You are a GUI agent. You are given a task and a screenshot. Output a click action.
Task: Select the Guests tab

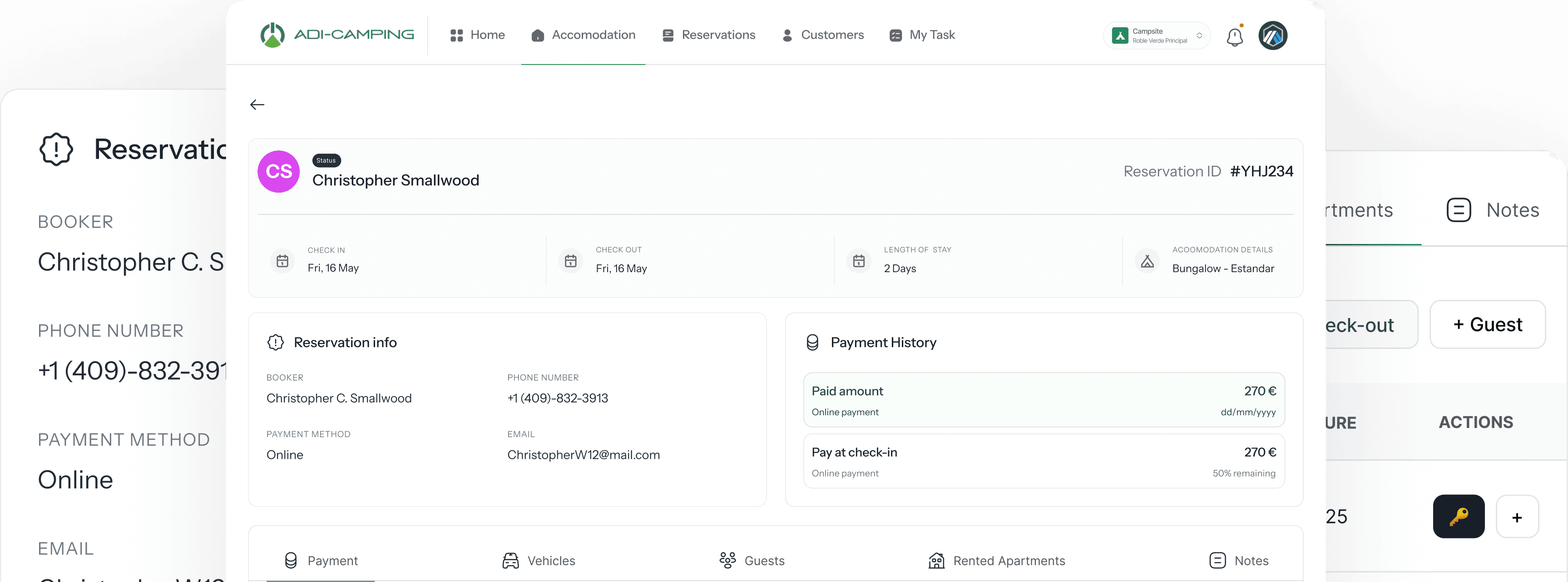click(x=752, y=561)
